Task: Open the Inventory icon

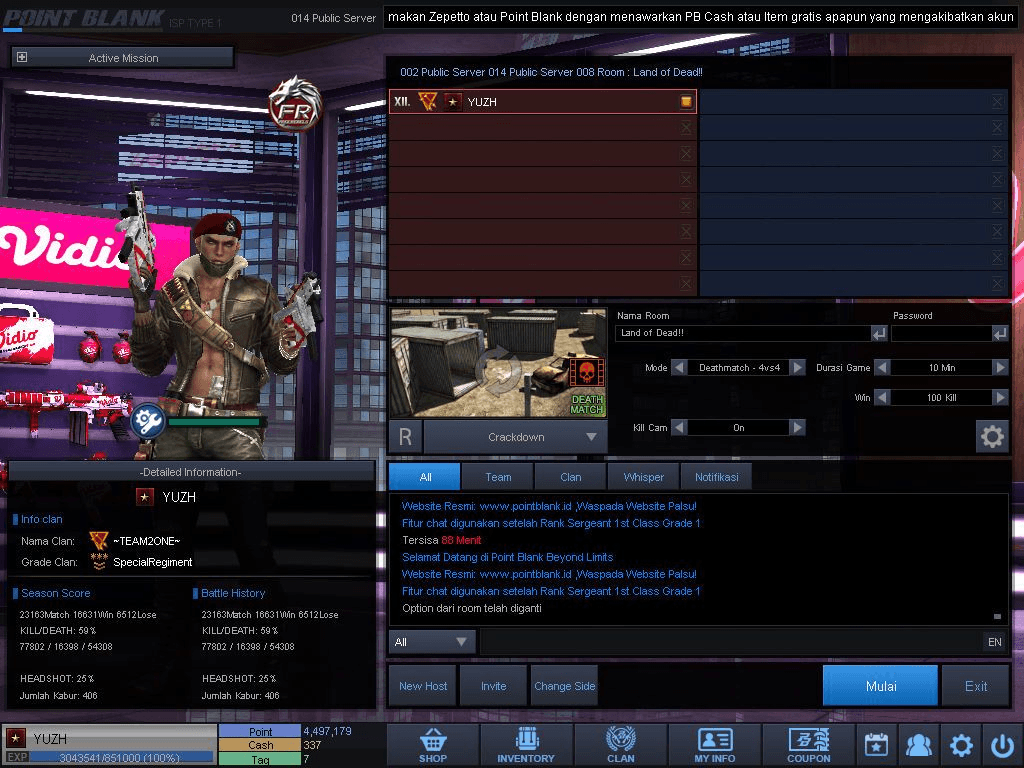Action: tap(526, 745)
